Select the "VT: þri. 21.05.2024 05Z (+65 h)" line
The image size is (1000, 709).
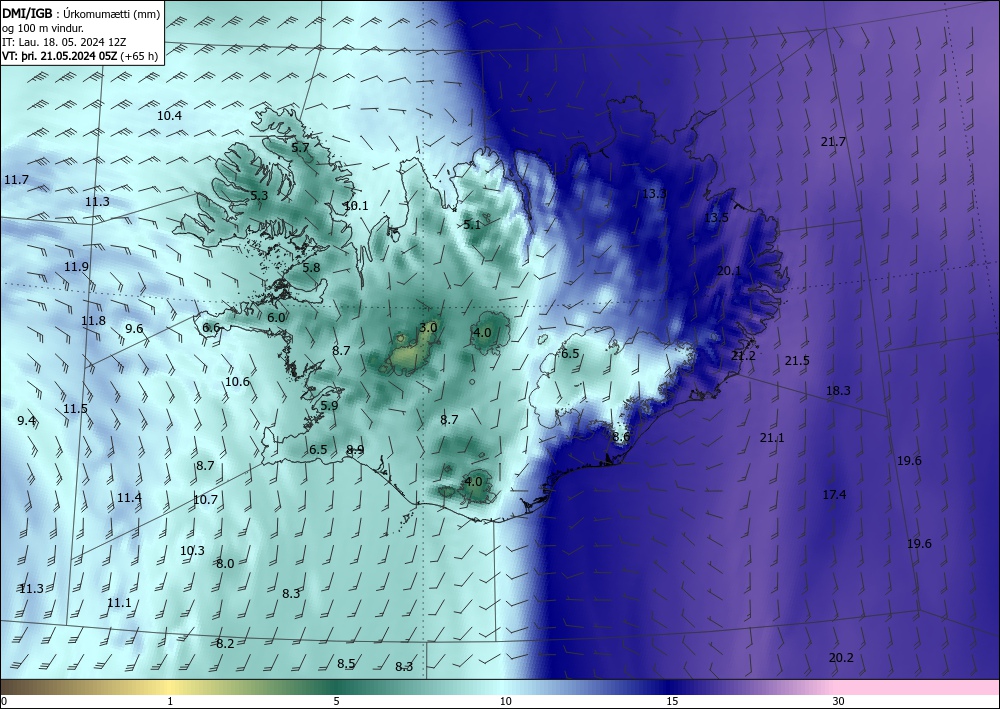[x=80, y=56]
